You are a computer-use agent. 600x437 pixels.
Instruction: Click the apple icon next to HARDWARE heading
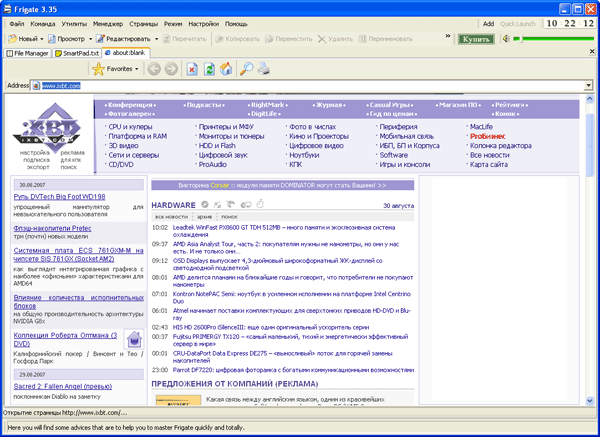[260, 204]
